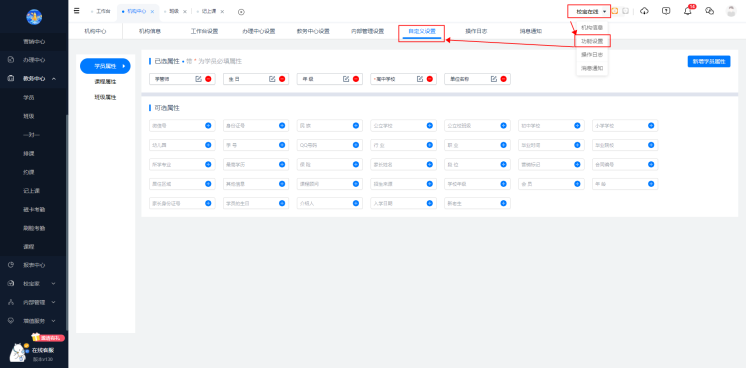This screenshot has width=746, height=368.
Task: Open 营销中心 in the sidebar
Action: [x=34, y=41]
